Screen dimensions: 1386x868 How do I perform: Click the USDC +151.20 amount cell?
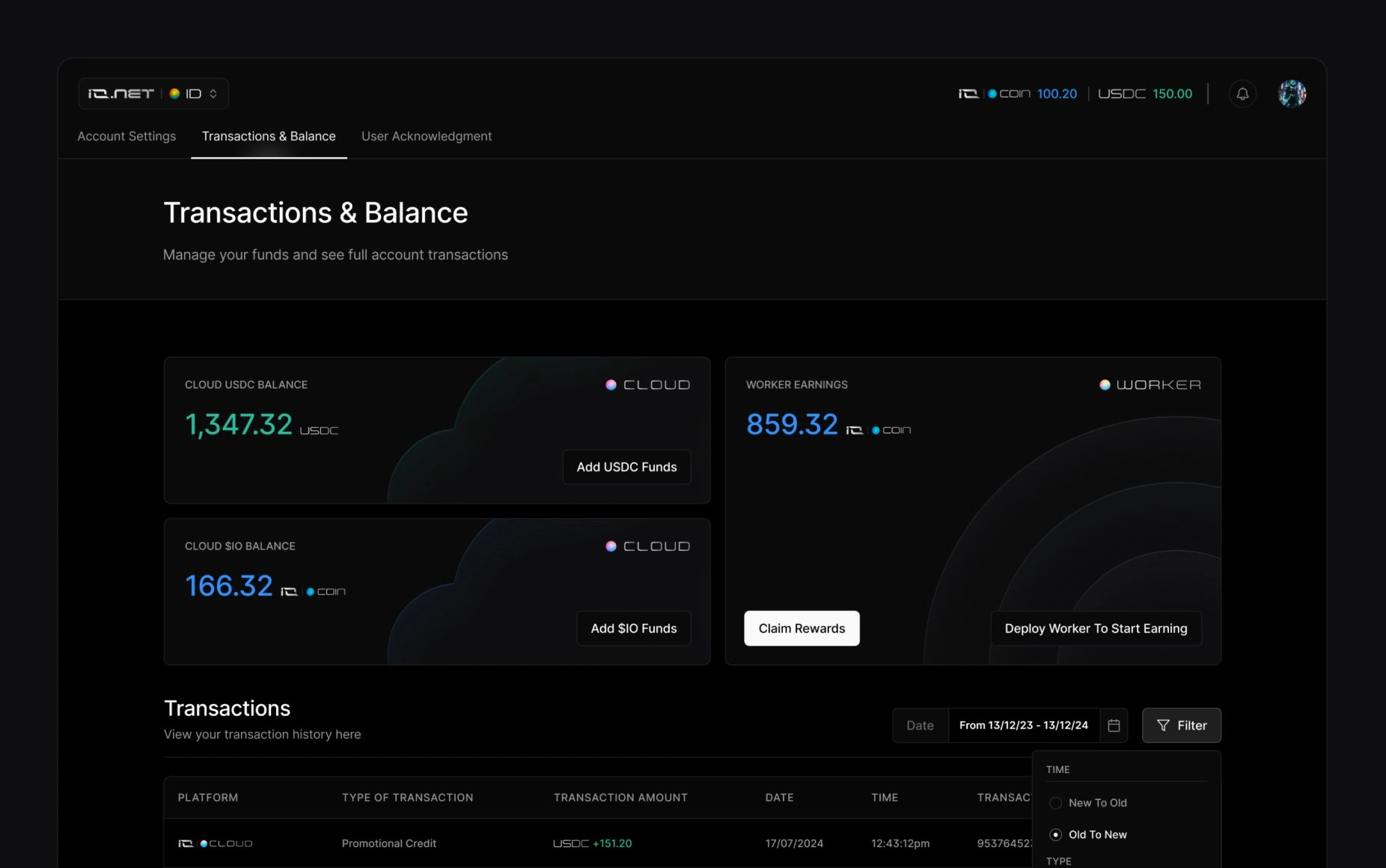pos(593,843)
